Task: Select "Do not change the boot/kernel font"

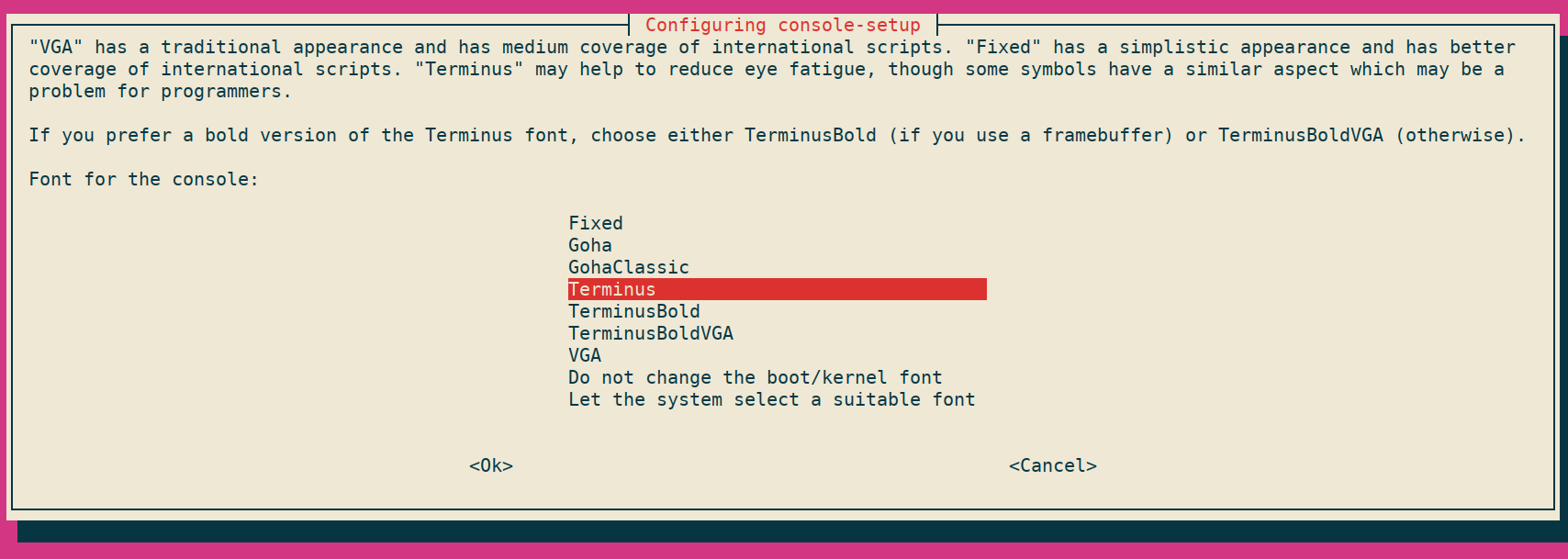Action: coord(755,377)
